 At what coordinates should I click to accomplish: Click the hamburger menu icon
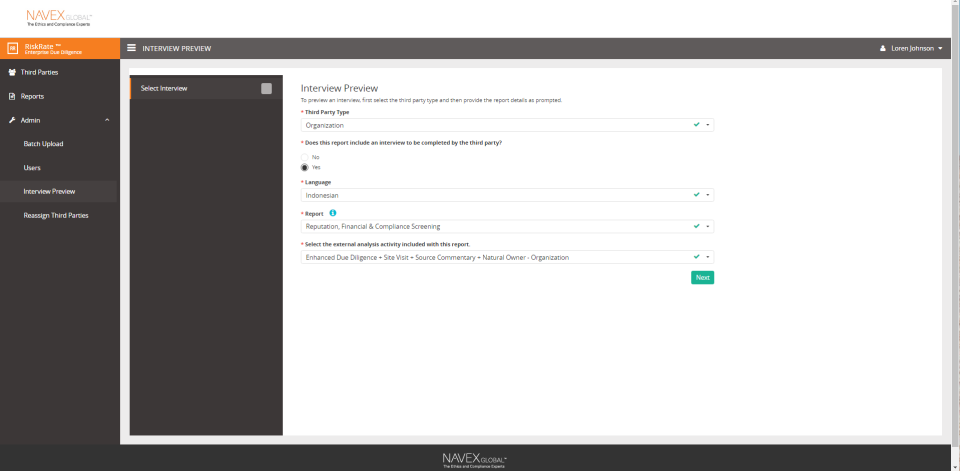[x=132, y=48]
